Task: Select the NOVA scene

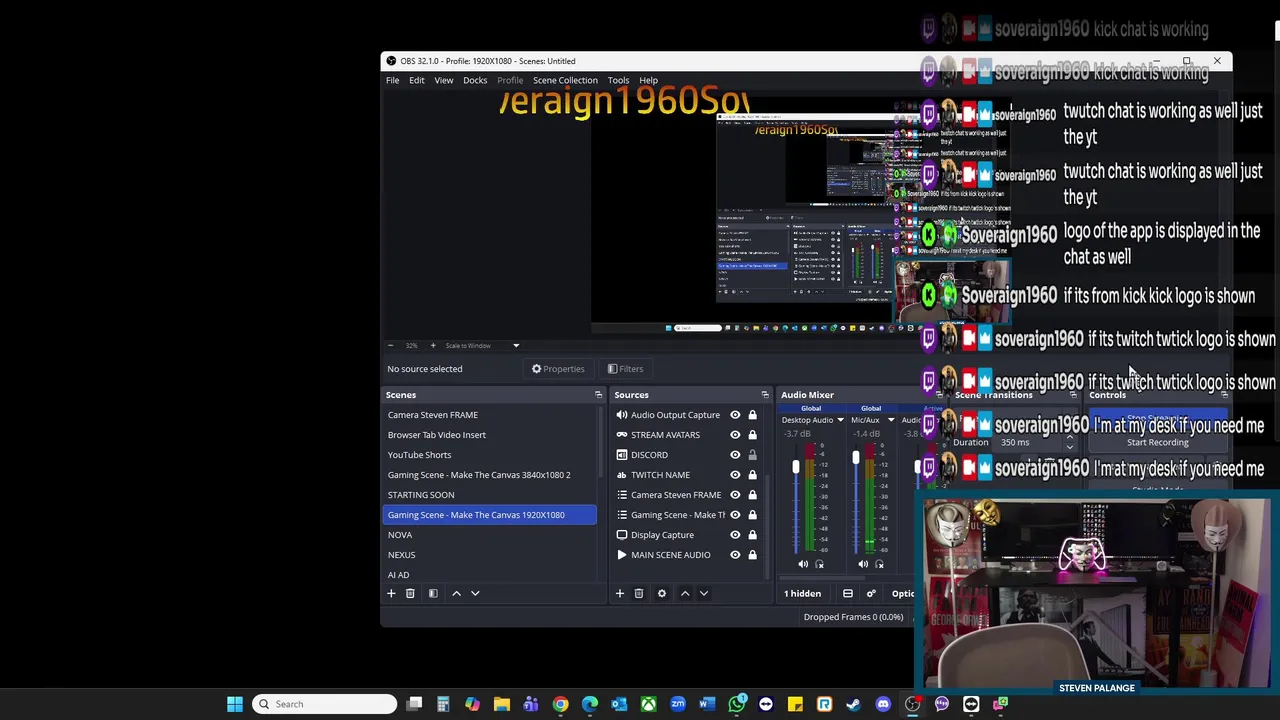Action: tap(489, 535)
